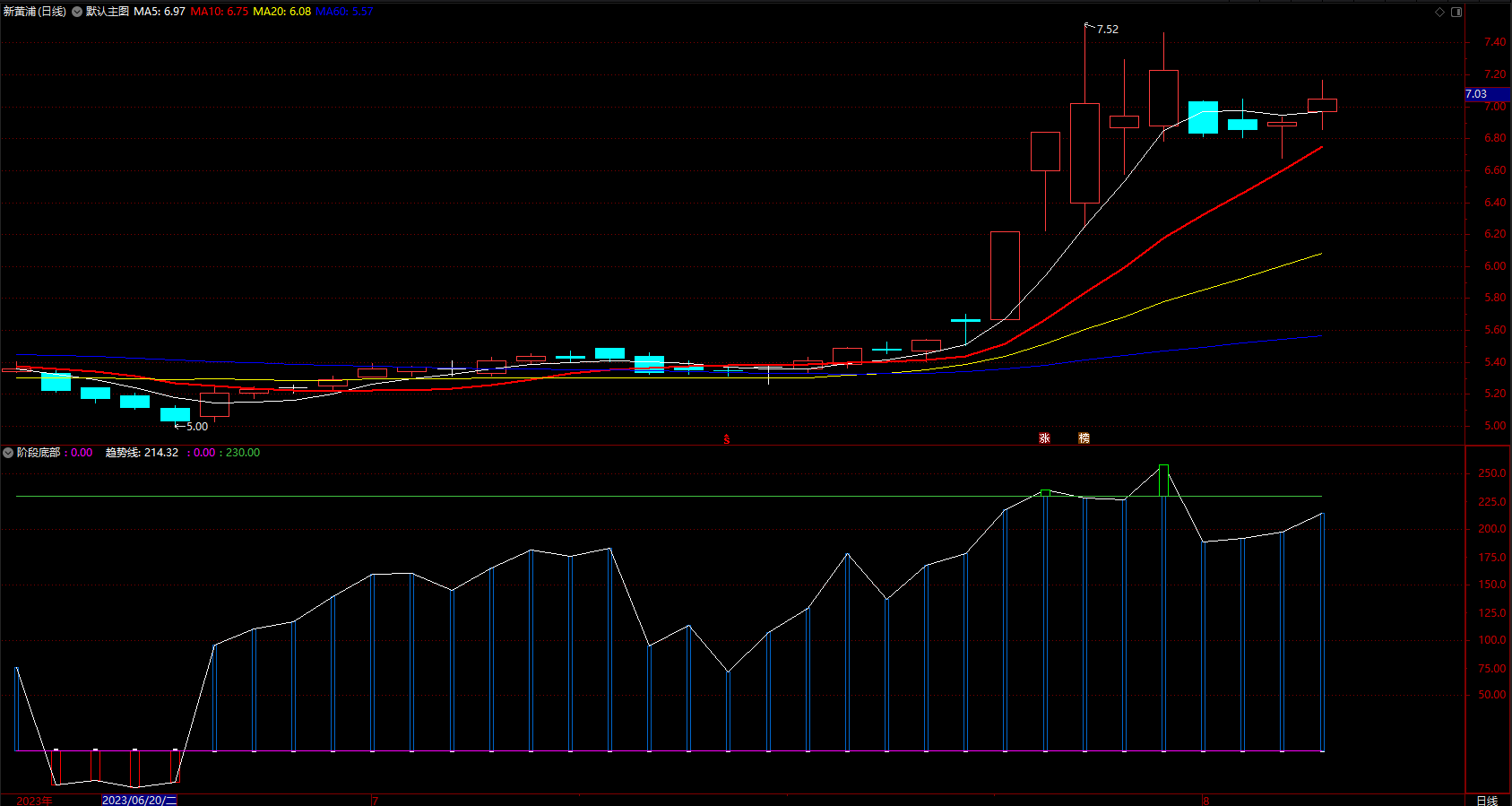Open the 日线 period selector at bottom right
This screenshot has height=806, width=1512.
[x=1487, y=801]
